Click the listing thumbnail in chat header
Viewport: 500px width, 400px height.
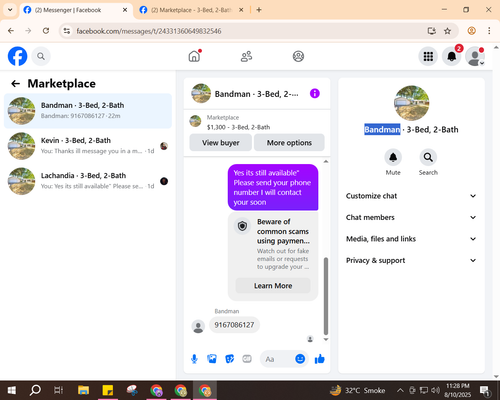click(x=201, y=94)
